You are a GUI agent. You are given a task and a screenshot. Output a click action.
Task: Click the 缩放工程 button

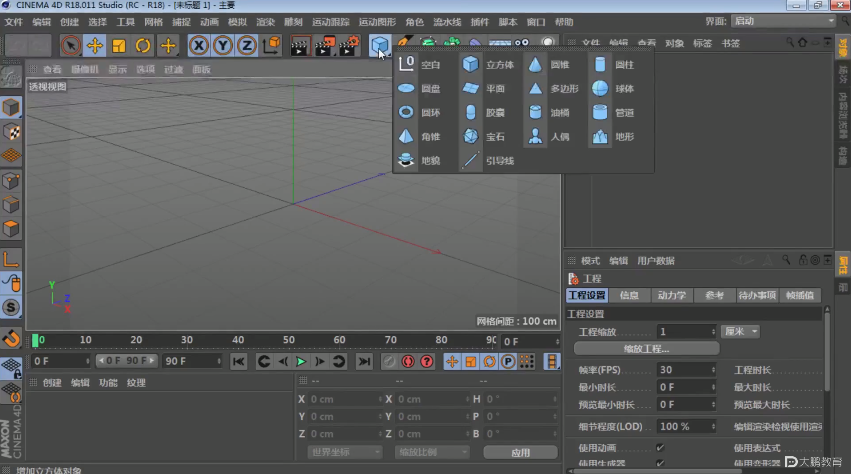[646, 349]
